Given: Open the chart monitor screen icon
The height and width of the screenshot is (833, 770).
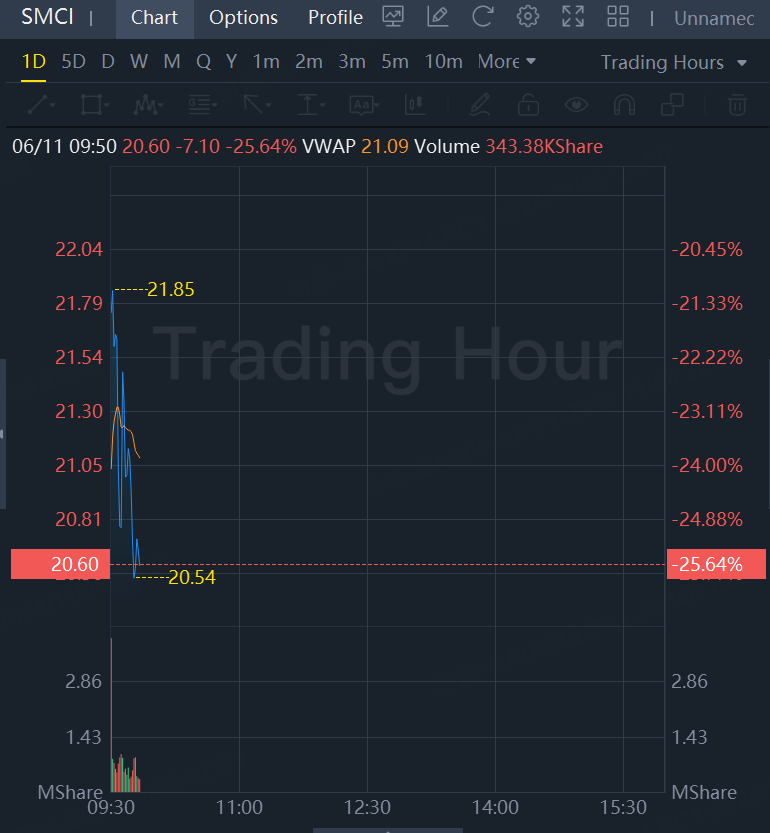Looking at the screenshot, I should (x=393, y=17).
